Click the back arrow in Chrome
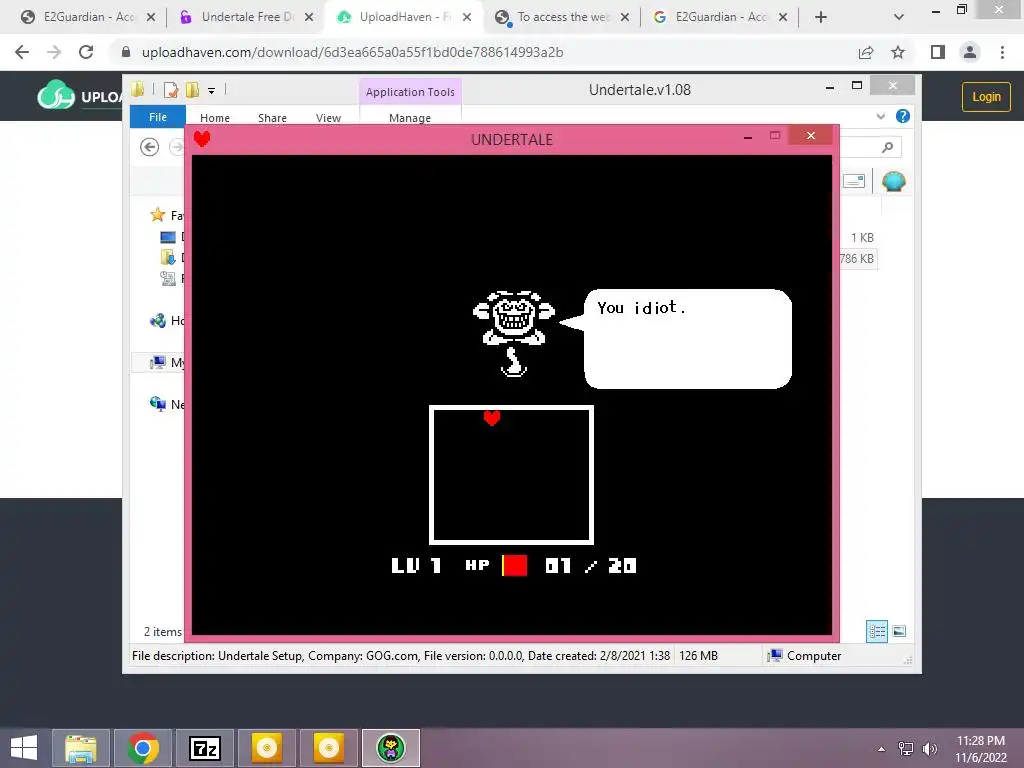The width and height of the screenshot is (1024, 768). coord(22,52)
